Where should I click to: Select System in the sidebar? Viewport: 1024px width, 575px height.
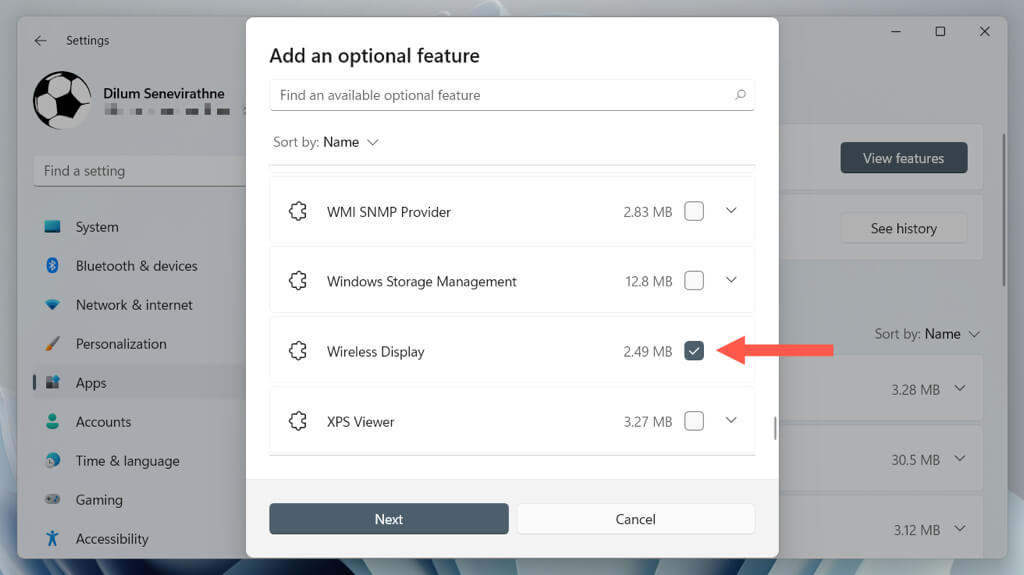(97, 227)
